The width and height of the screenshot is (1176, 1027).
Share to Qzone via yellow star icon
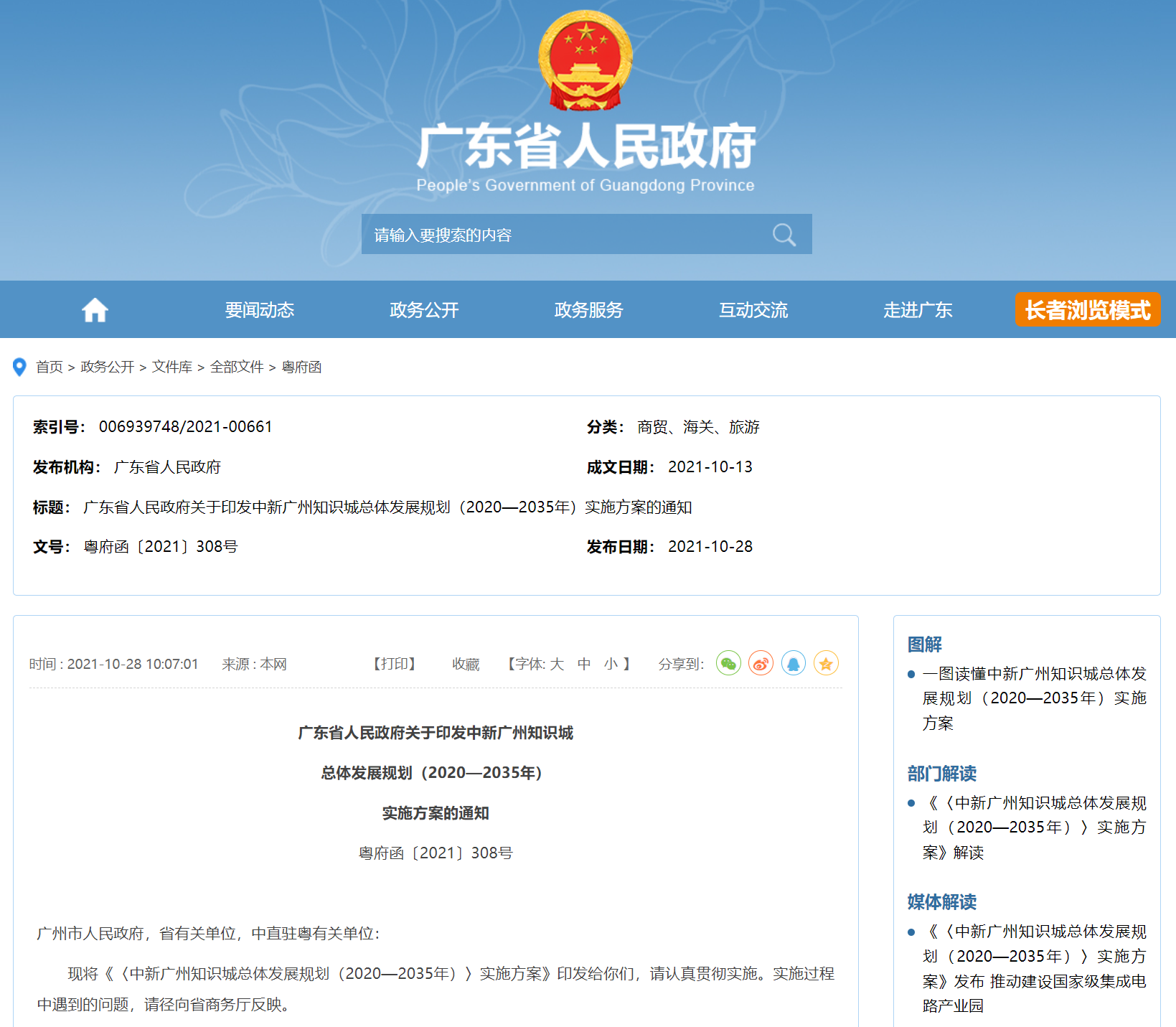pos(826,663)
